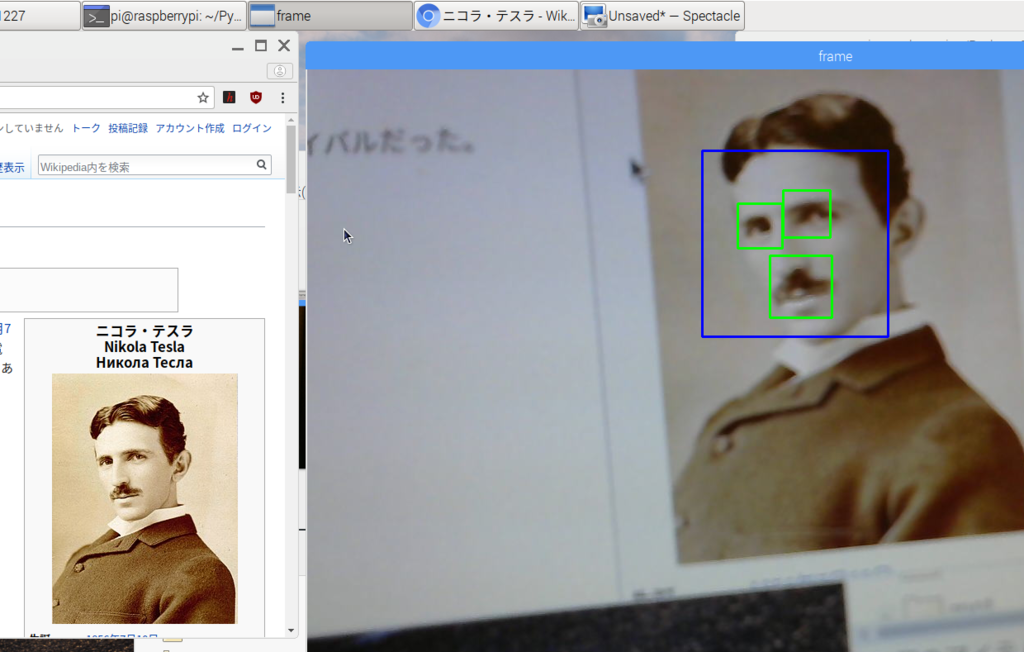Viewport: 1024px width, 652px height.
Task: Click the taskbar item ending in 227
Action: 40,16
